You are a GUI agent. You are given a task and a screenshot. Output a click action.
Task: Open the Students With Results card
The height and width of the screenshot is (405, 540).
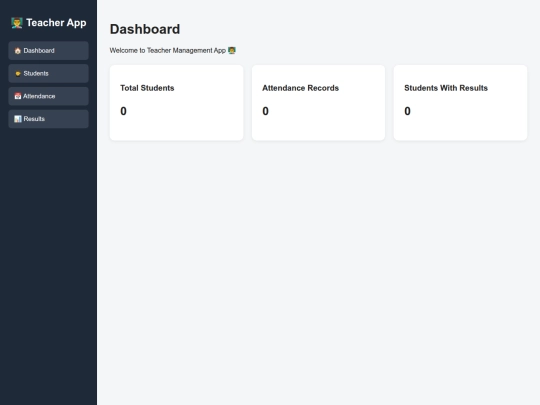tap(460, 103)
